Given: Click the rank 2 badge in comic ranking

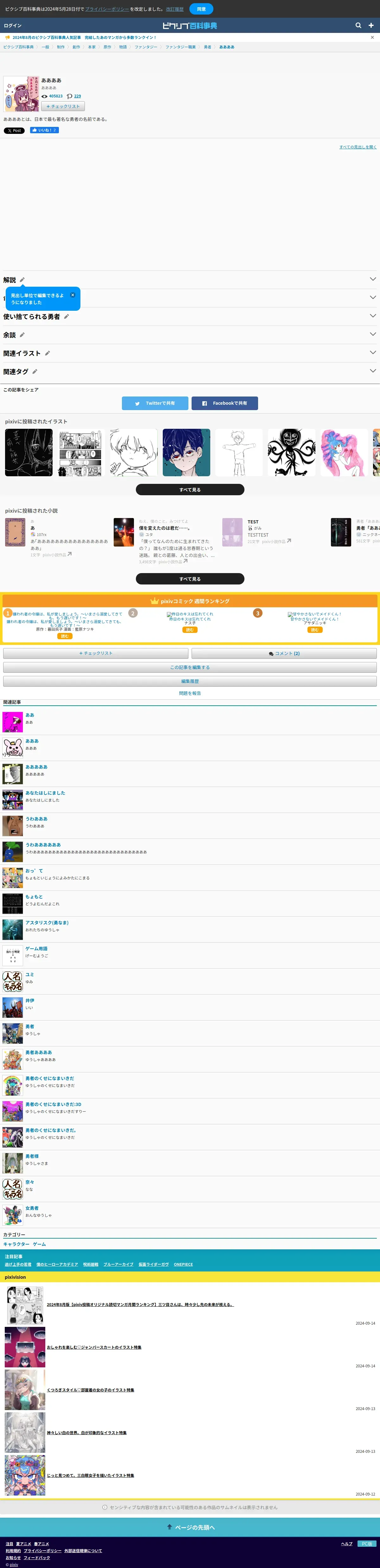Looking at the screenshot, I should click(133, 613).
